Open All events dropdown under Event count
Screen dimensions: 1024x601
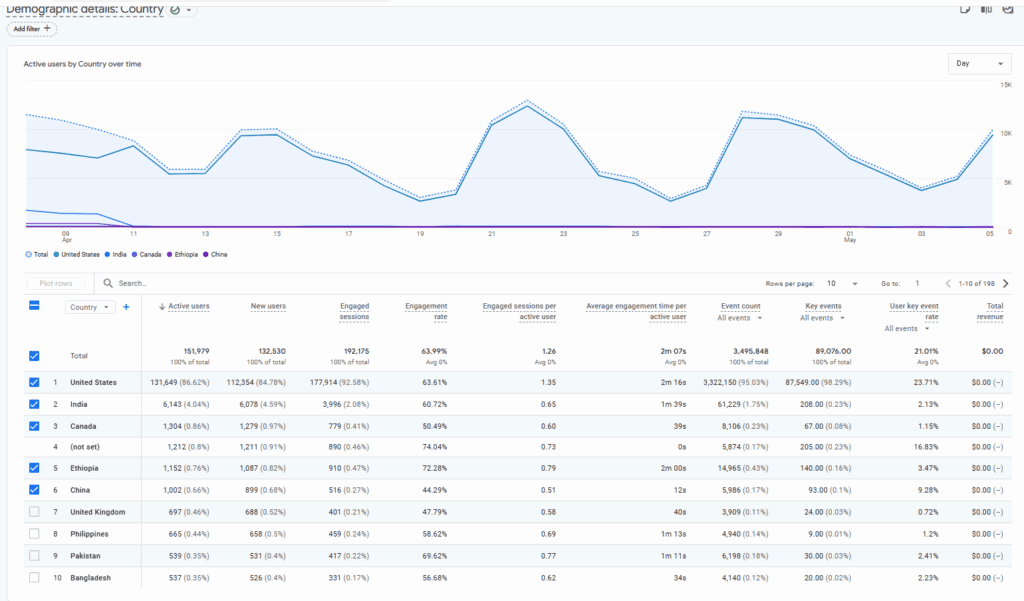click(740, 318)
